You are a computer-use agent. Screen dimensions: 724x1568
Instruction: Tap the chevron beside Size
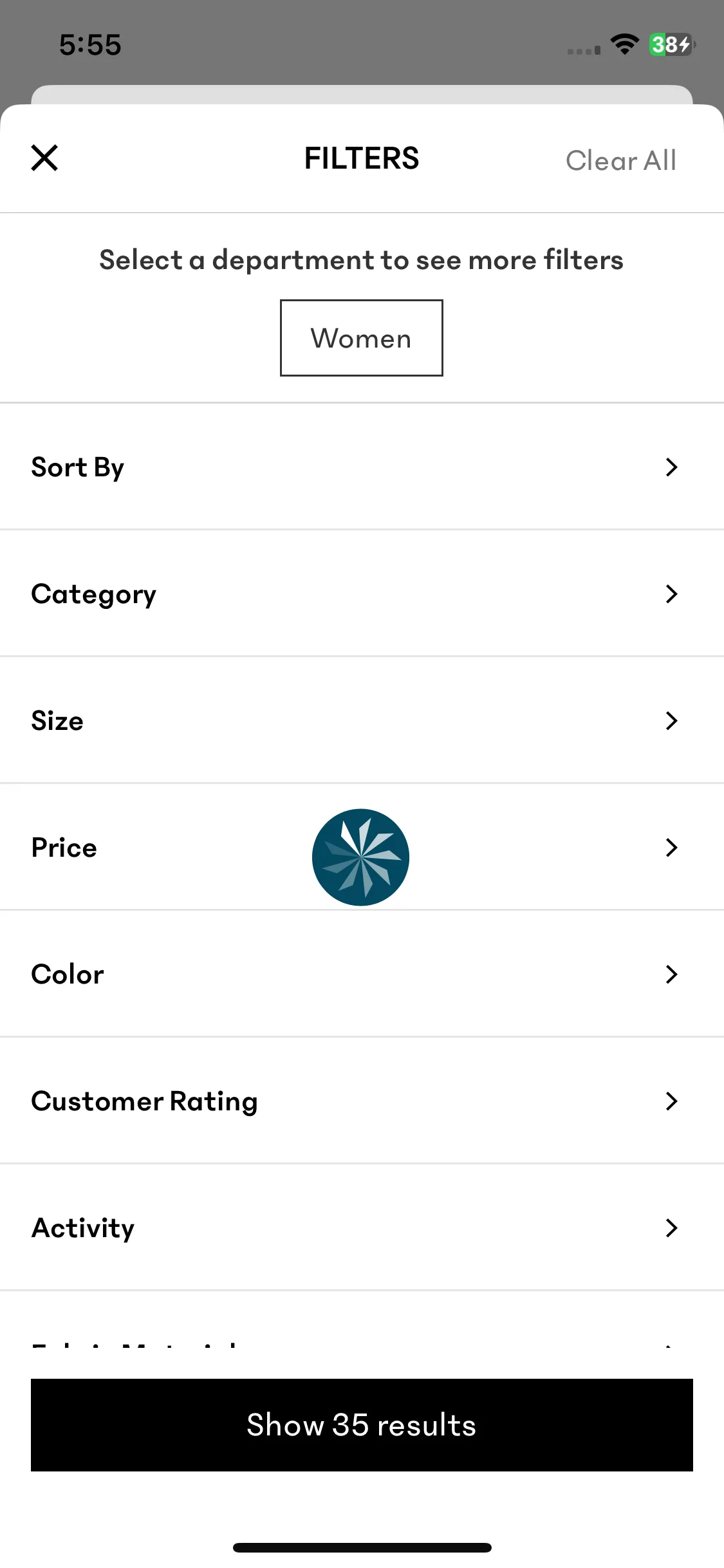point(672,720)
